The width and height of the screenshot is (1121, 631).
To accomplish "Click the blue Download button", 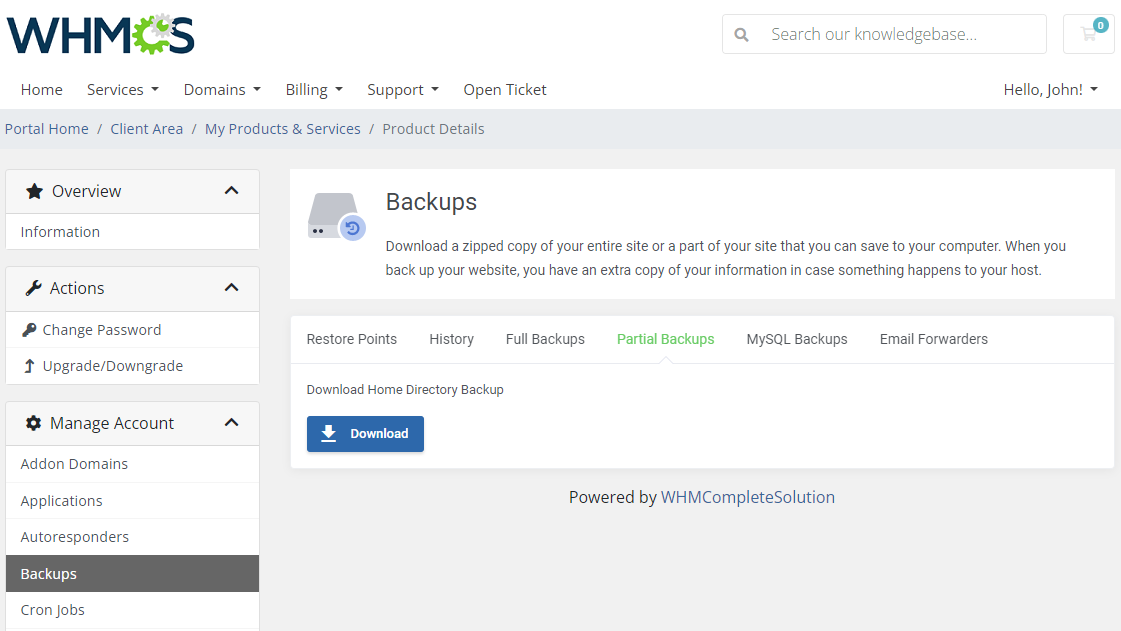I will pyautogui.click(x=365, y=434).
